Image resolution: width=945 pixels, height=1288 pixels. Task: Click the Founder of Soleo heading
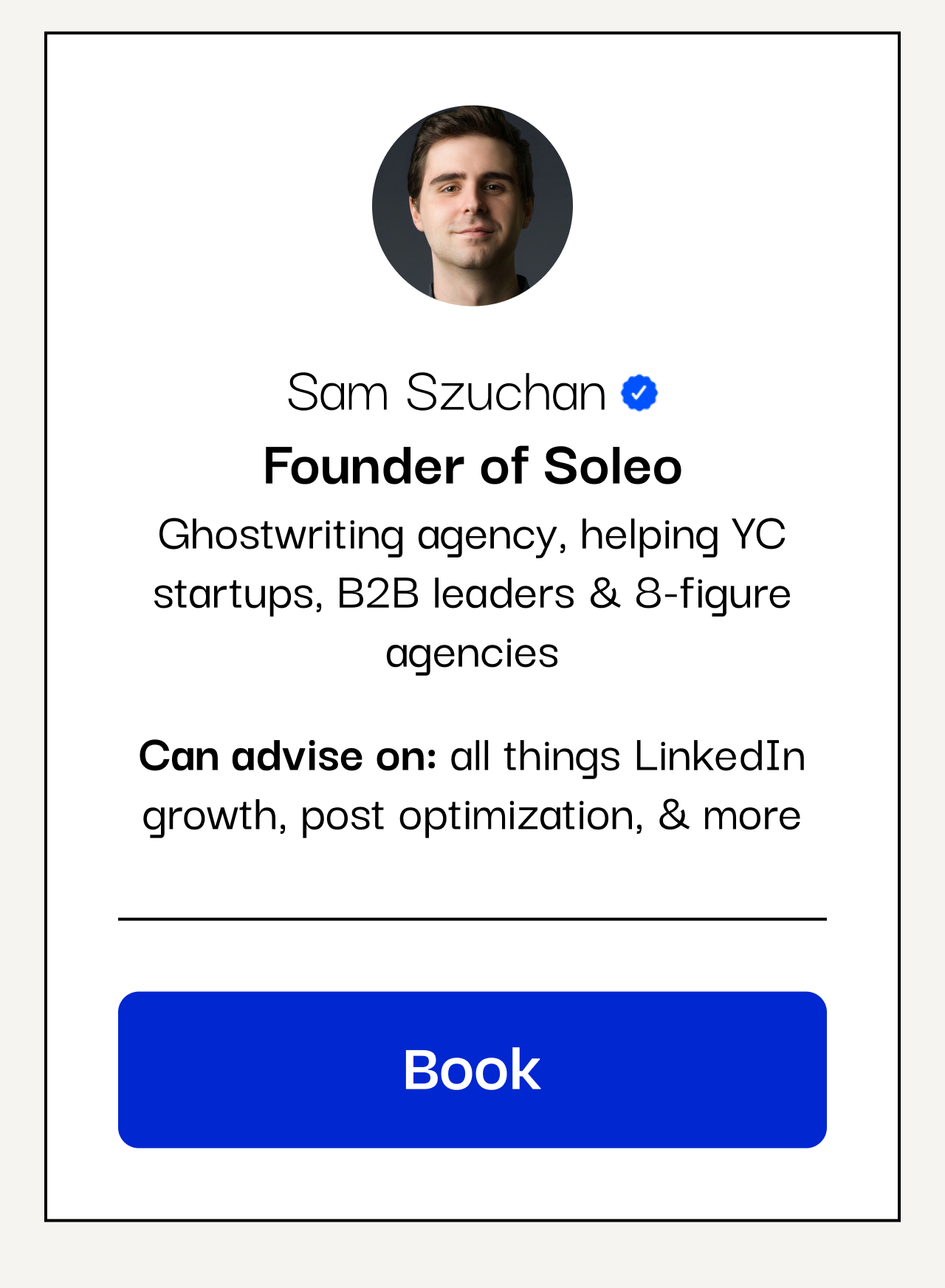click(x=472, y=467)
